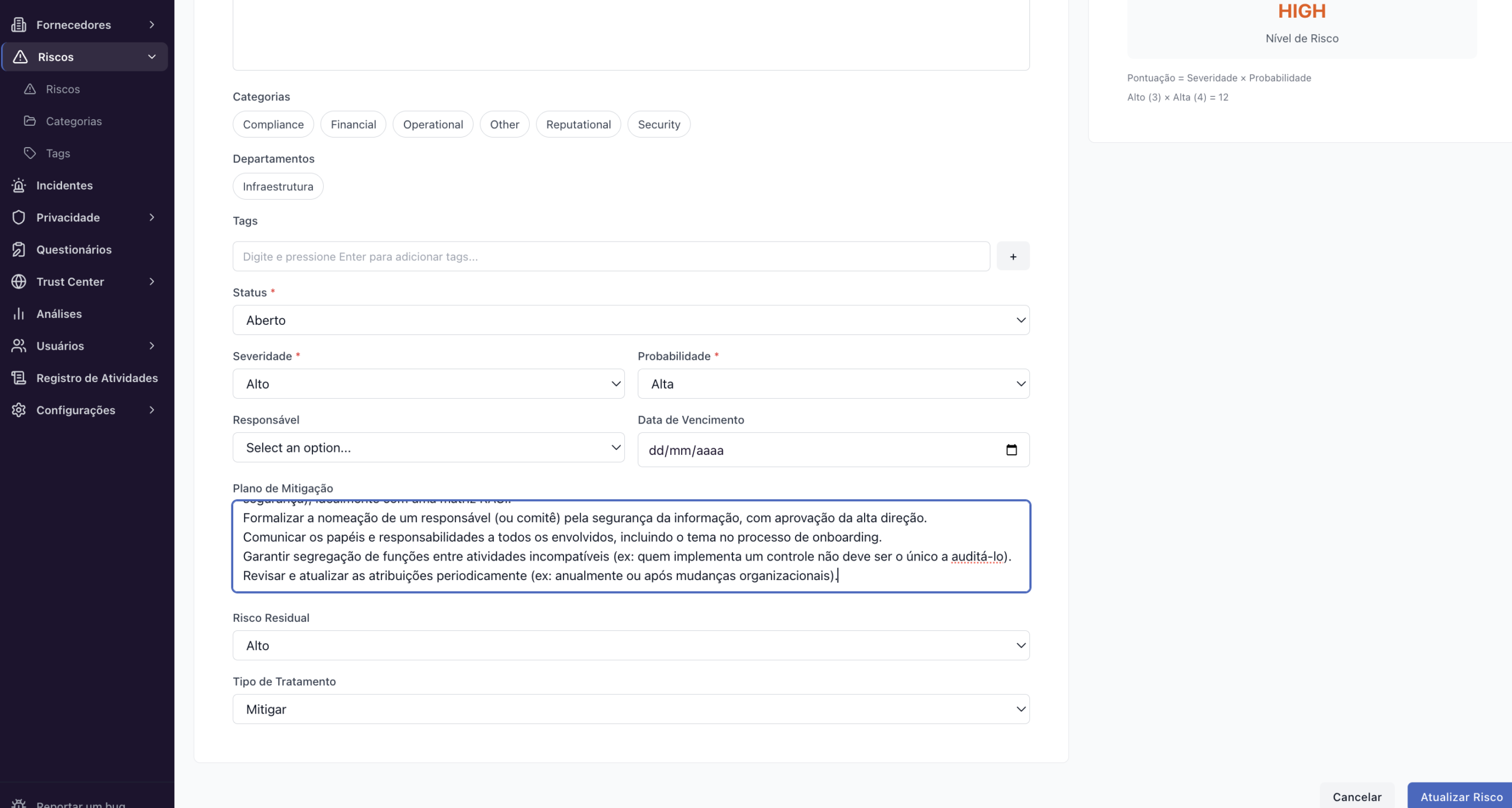Open the Status dropdown showing Aberto
This screenshot has width=1512, height=808.
click(x=631, y=320)
